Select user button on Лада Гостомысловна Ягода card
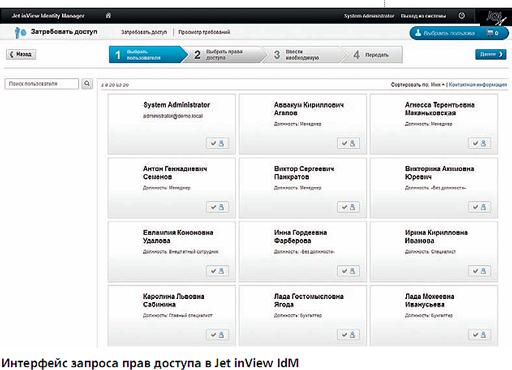 pyautogui.click(x=348, y=335)
